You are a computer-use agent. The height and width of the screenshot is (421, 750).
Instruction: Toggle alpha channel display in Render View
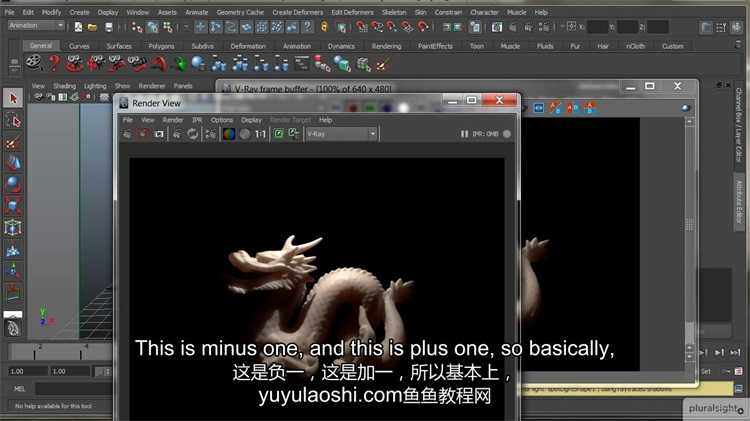click(x=244, y=134)
